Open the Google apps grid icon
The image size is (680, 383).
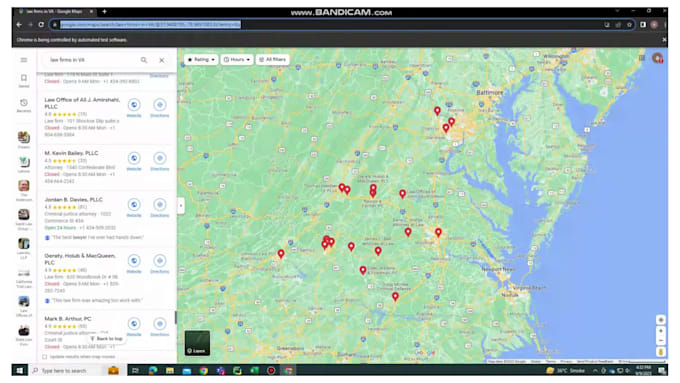point(642,58)
